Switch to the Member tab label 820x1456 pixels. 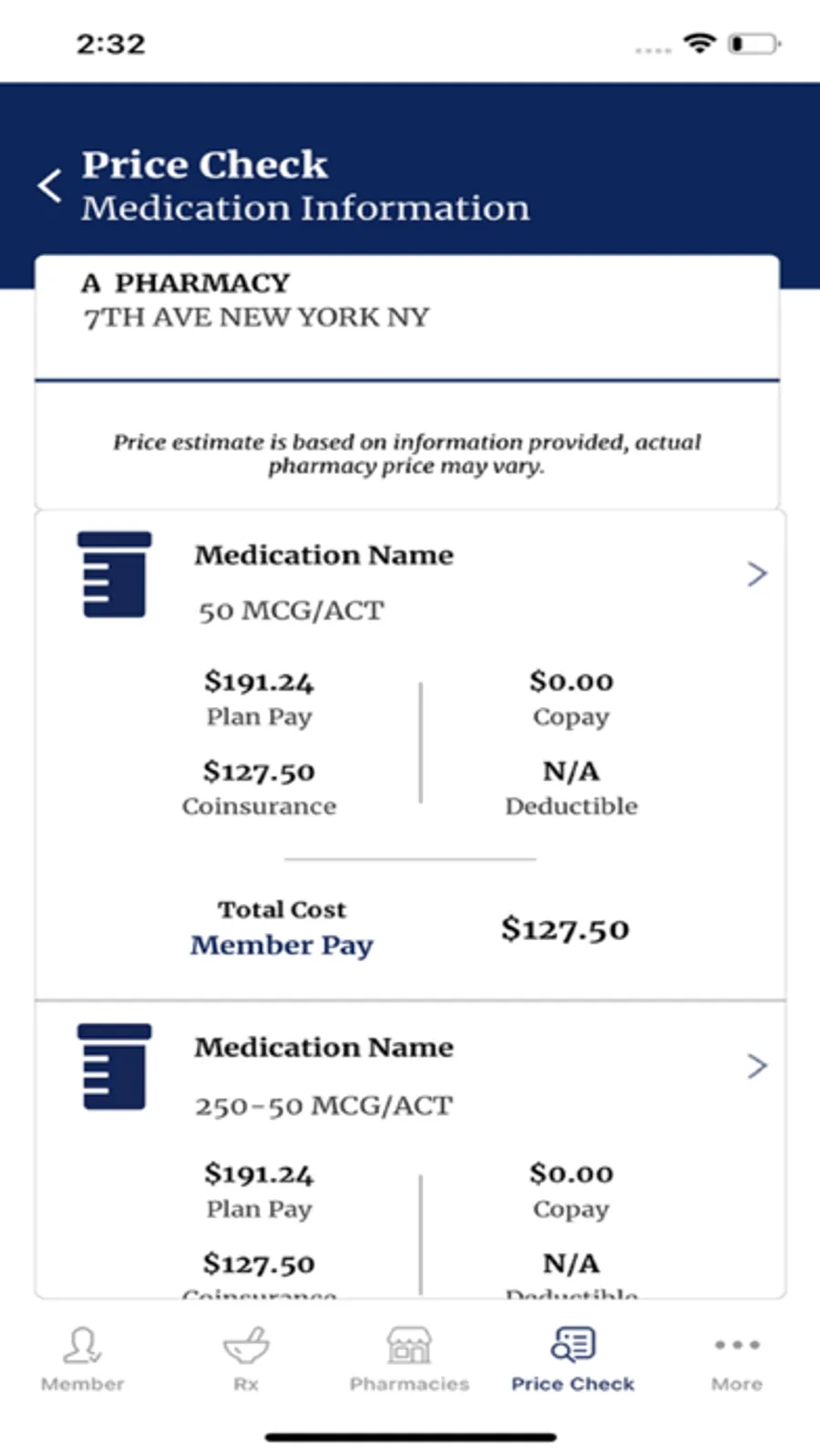coord(82,1384)
